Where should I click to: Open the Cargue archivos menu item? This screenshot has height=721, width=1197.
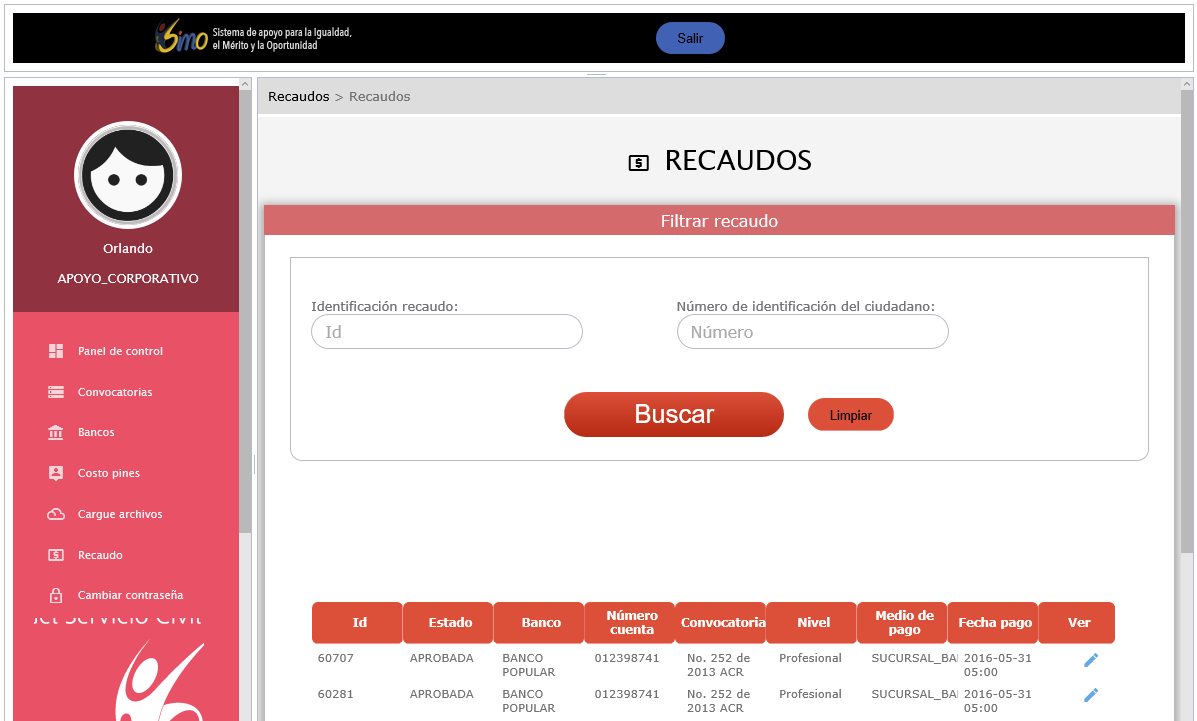(x=120, y=514)
